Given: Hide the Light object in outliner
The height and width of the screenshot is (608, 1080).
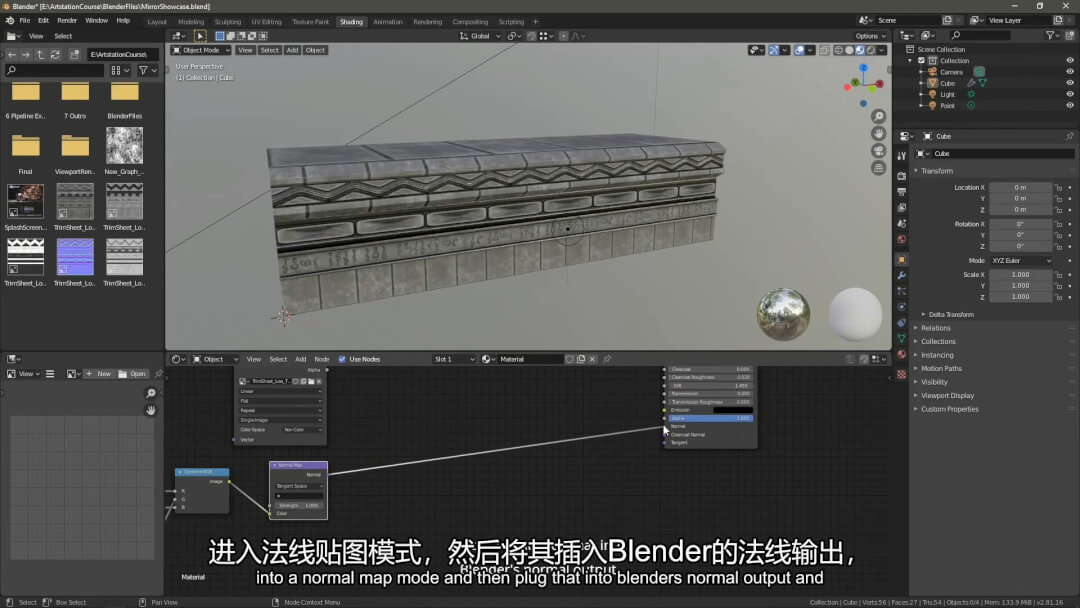Looking at the screenshot, I should 1070,94.
